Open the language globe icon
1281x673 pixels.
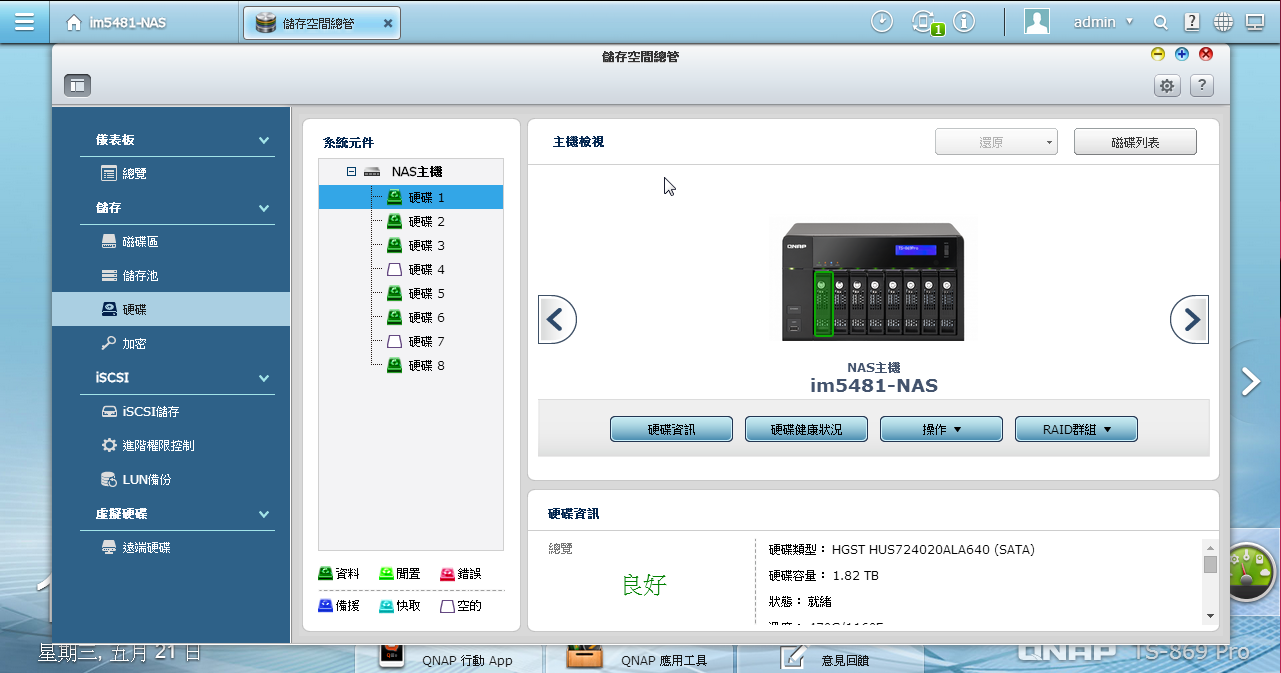point(1223,22)
